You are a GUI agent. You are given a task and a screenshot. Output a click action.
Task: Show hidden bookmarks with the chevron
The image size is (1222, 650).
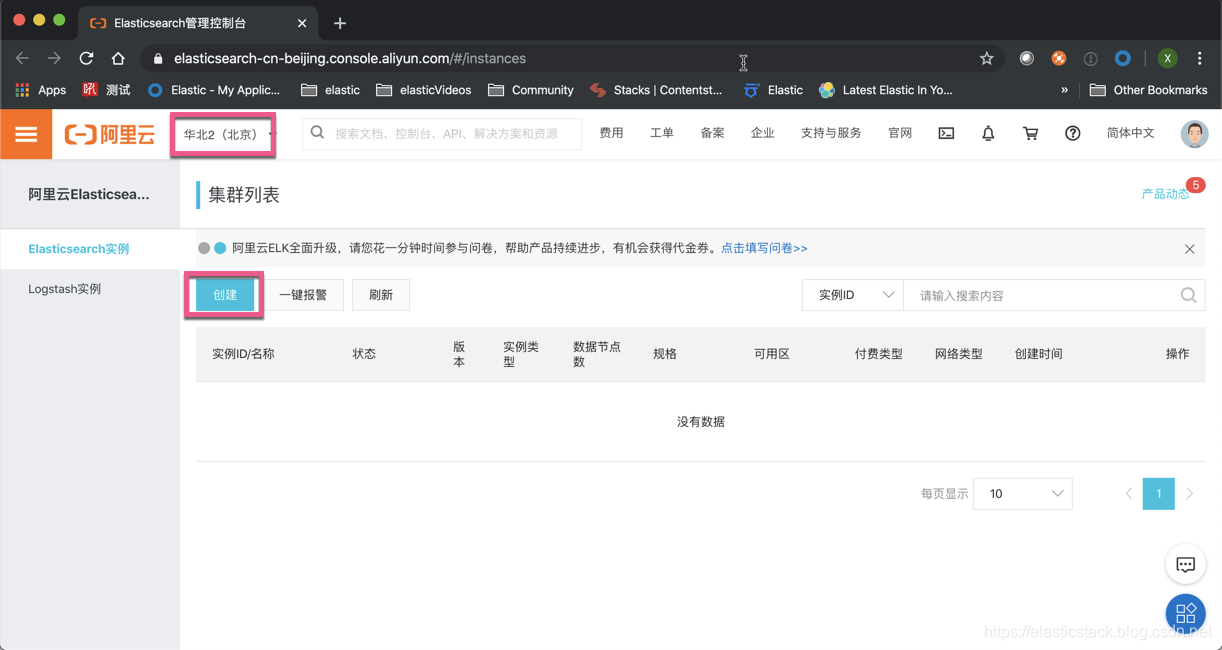1064,90
